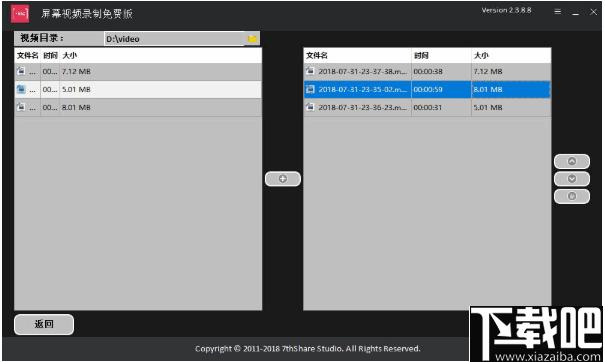The image size is (605, 362).
Task: Open the hamburger menu in title bar
Action: click(x=557, y=12)
